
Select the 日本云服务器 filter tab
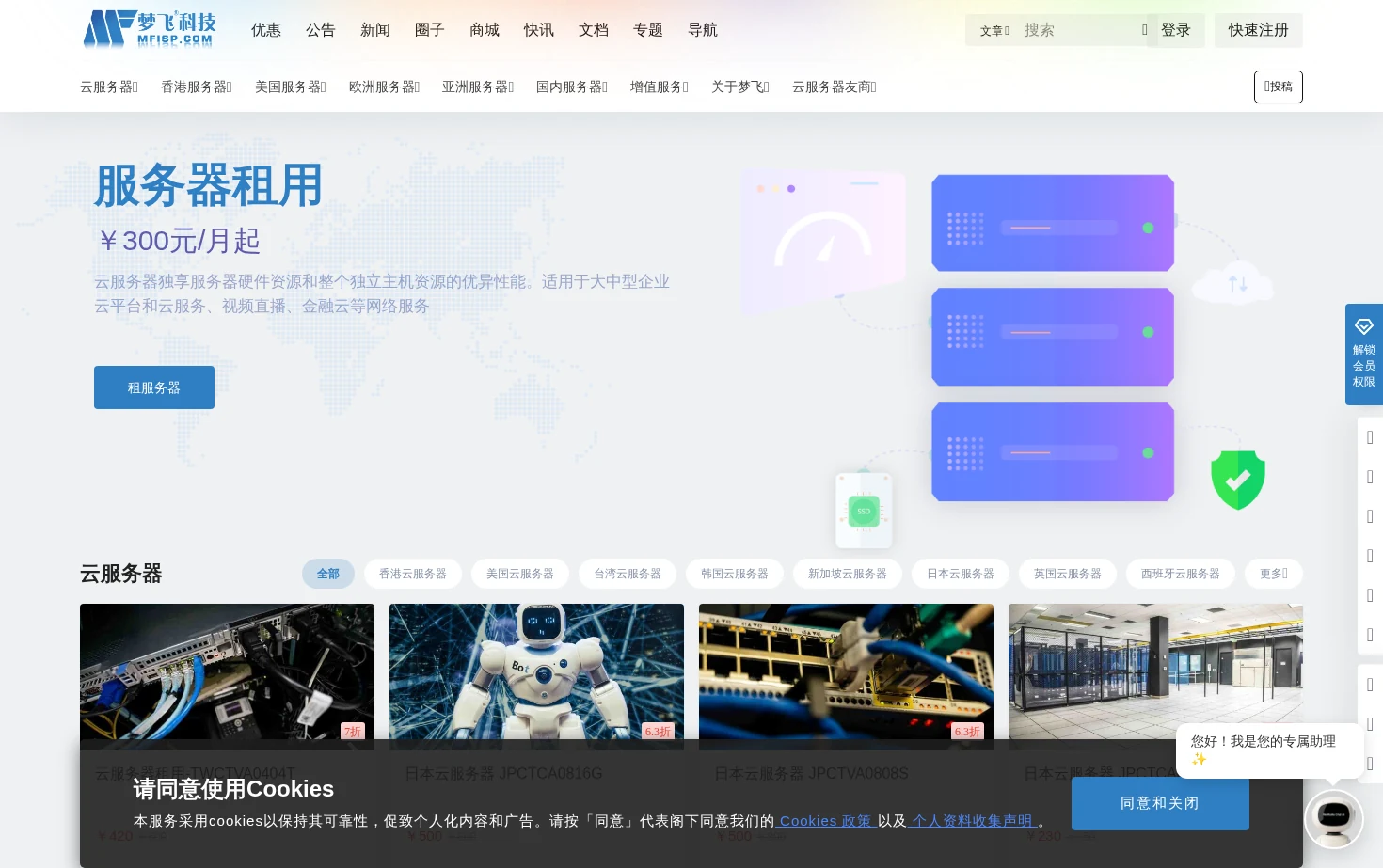click(961, 574)
